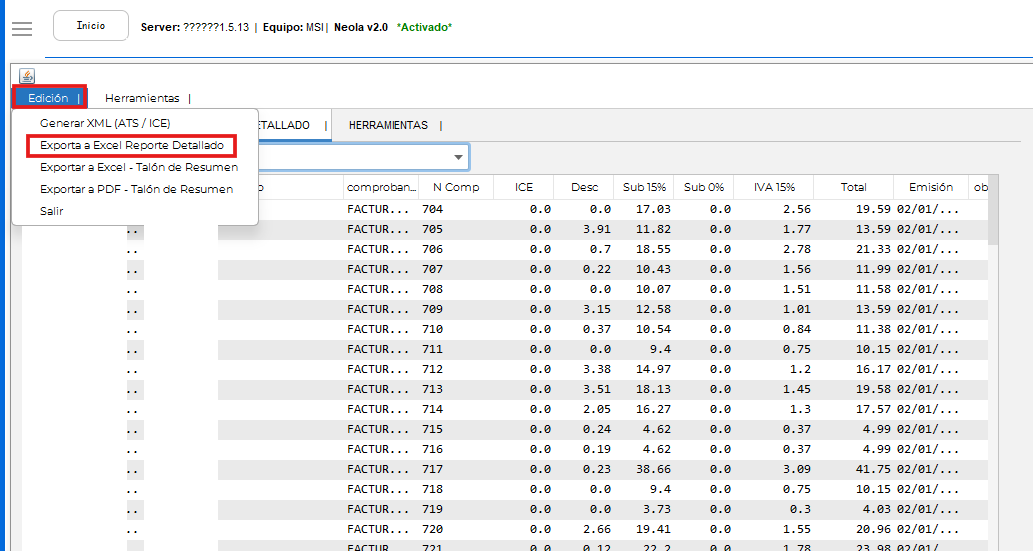
Task: Sort by the N Comp column header
Action: [x=455, y=187]
